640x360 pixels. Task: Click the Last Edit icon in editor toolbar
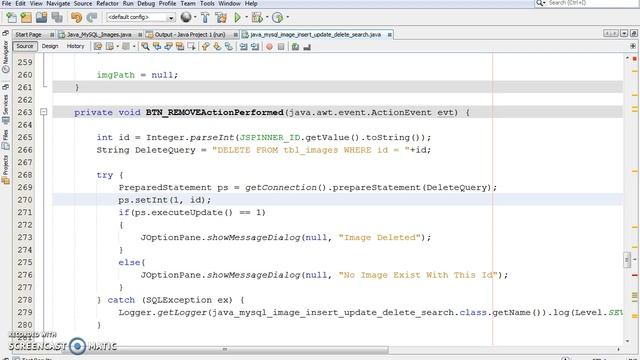pyautogui.click(x=98, y=47)
